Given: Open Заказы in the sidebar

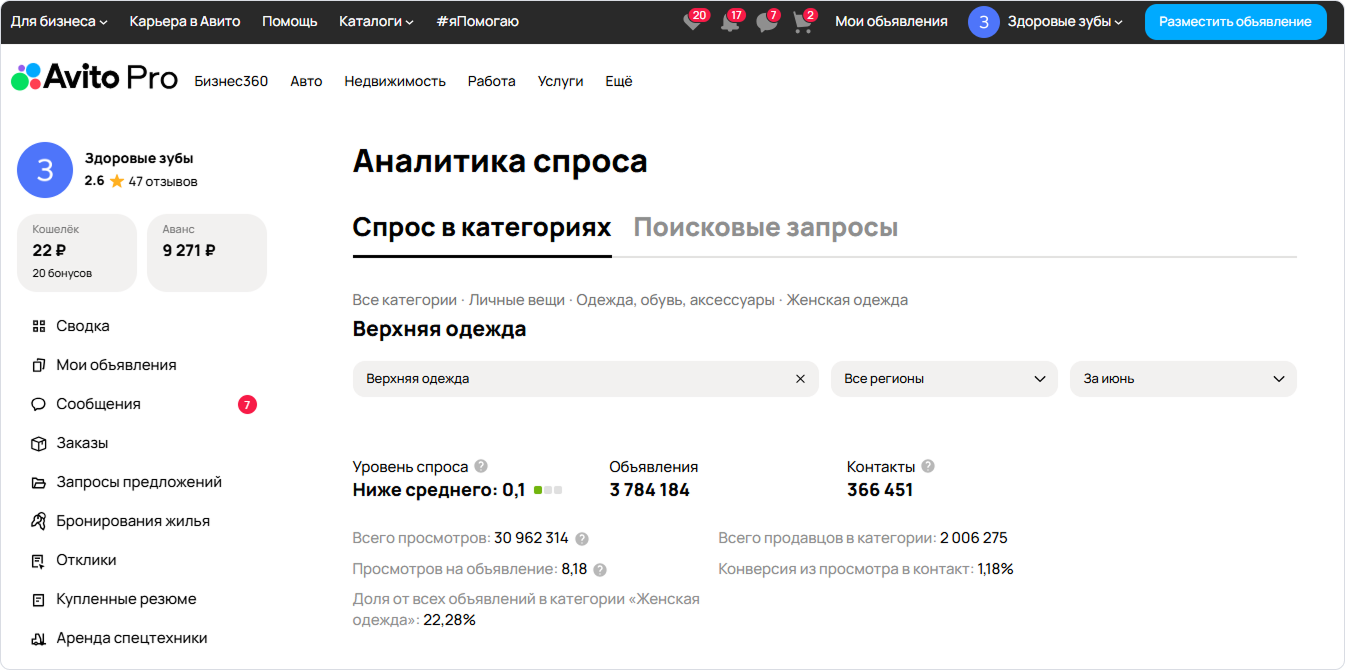Looking at the screenshot, I should coord(82,443).
